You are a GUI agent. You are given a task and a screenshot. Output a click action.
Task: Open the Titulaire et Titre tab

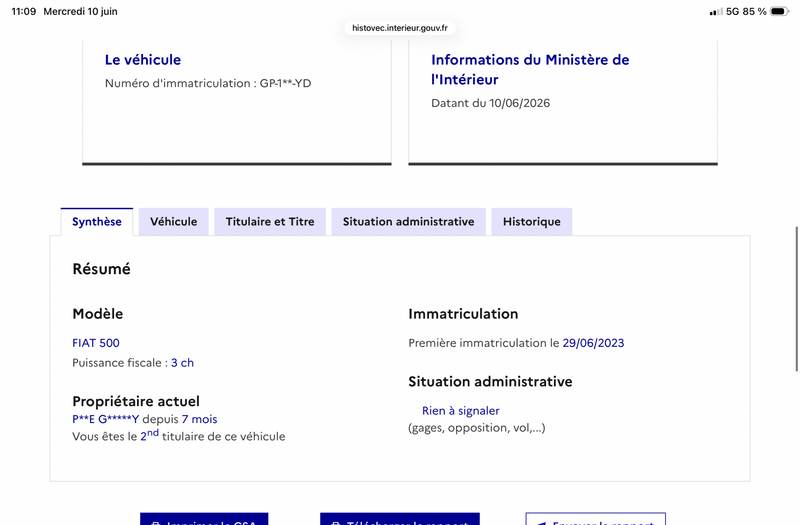[270, 221]
